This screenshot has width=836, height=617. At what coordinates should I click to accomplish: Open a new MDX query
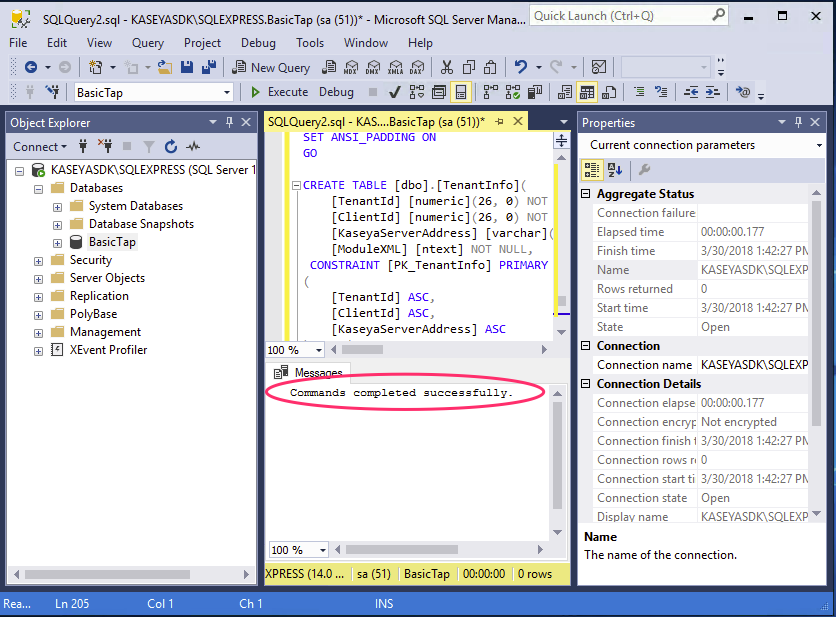pyautogui.click(x=351, y=67)
